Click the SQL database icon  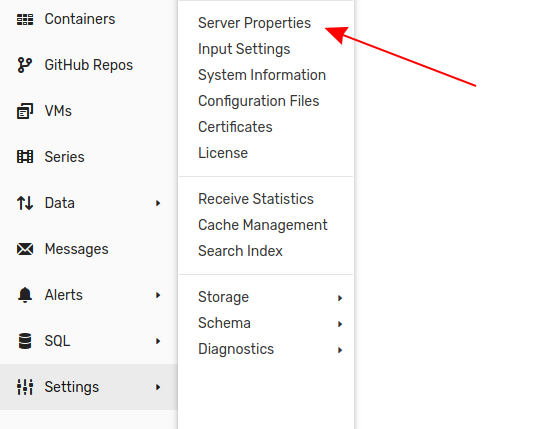[x=25, y=341]
